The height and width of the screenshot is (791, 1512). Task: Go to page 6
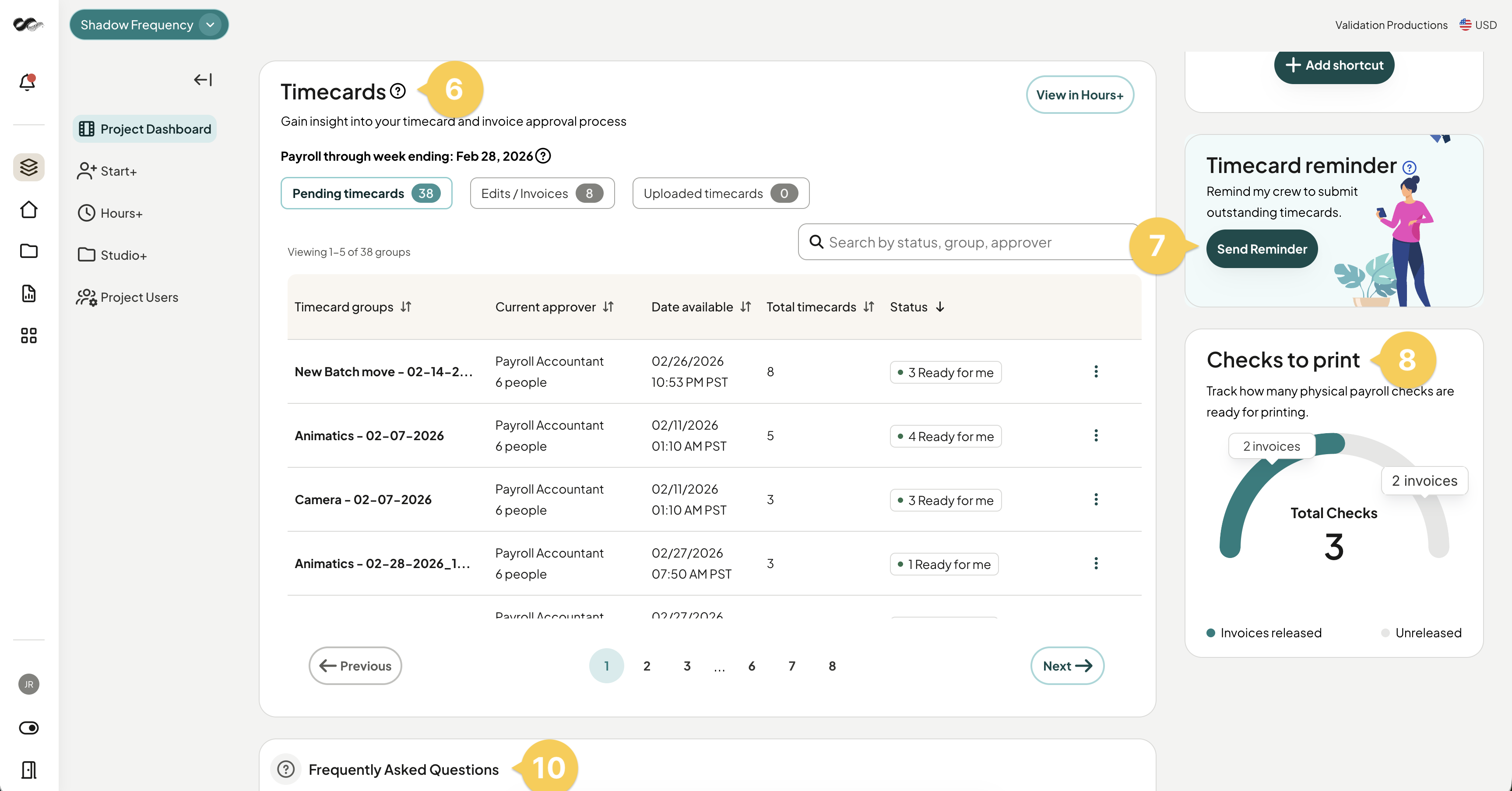752,666
